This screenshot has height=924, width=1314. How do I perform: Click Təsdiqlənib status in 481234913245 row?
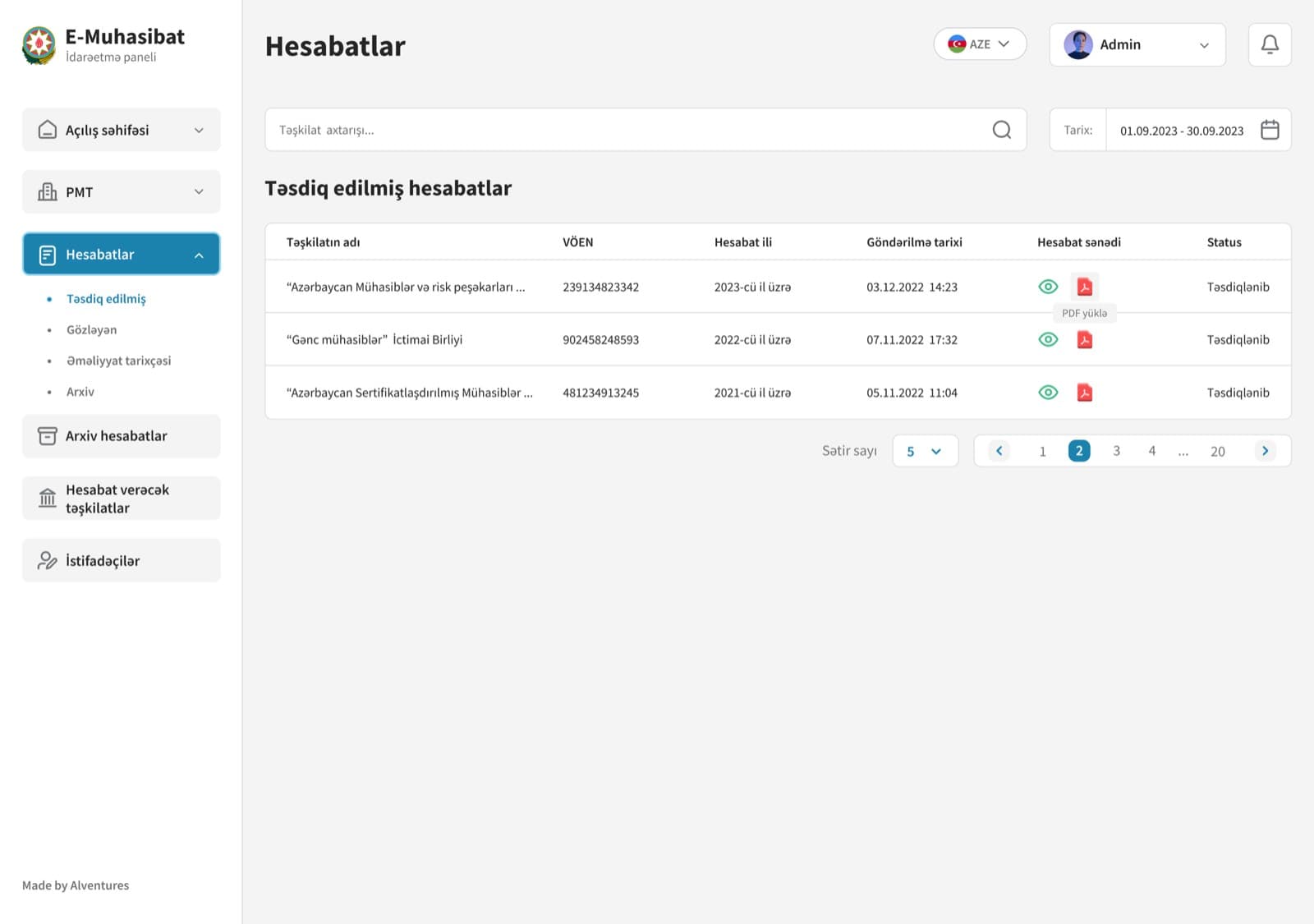1238,393
